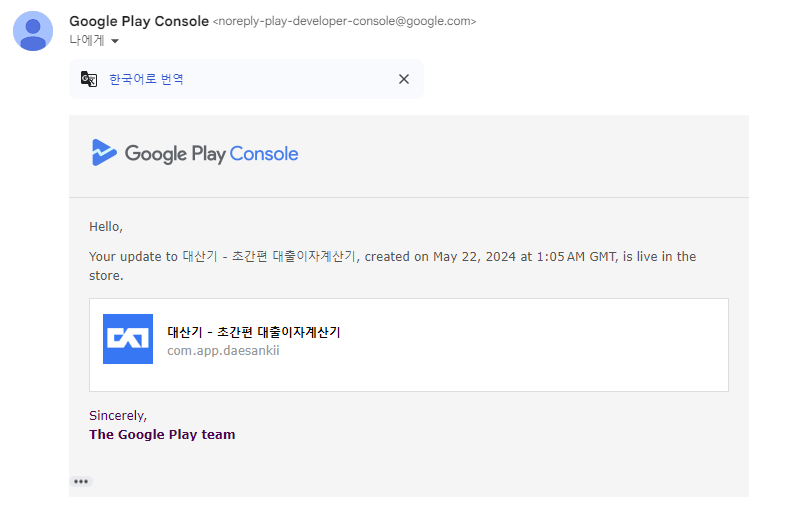This screenshot has height=517, width=809.
Task: Click the translate icon in the banner
Action: pyautogui.click(x=89, y=79)
